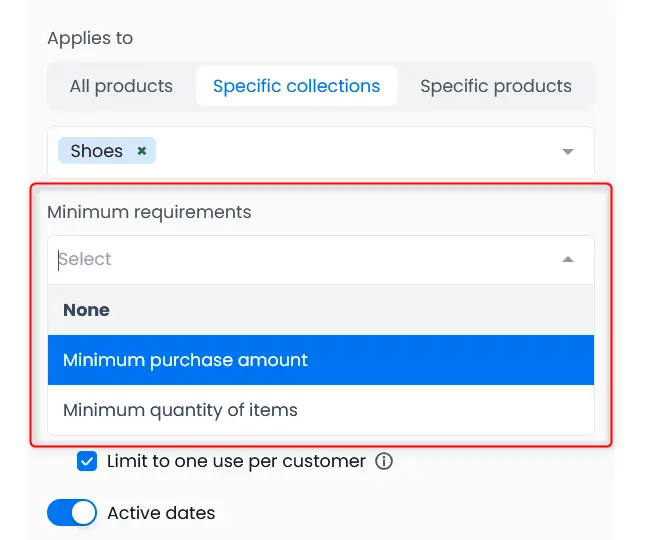
Task: Click the info icon beside customer limit
Action: 384,462
